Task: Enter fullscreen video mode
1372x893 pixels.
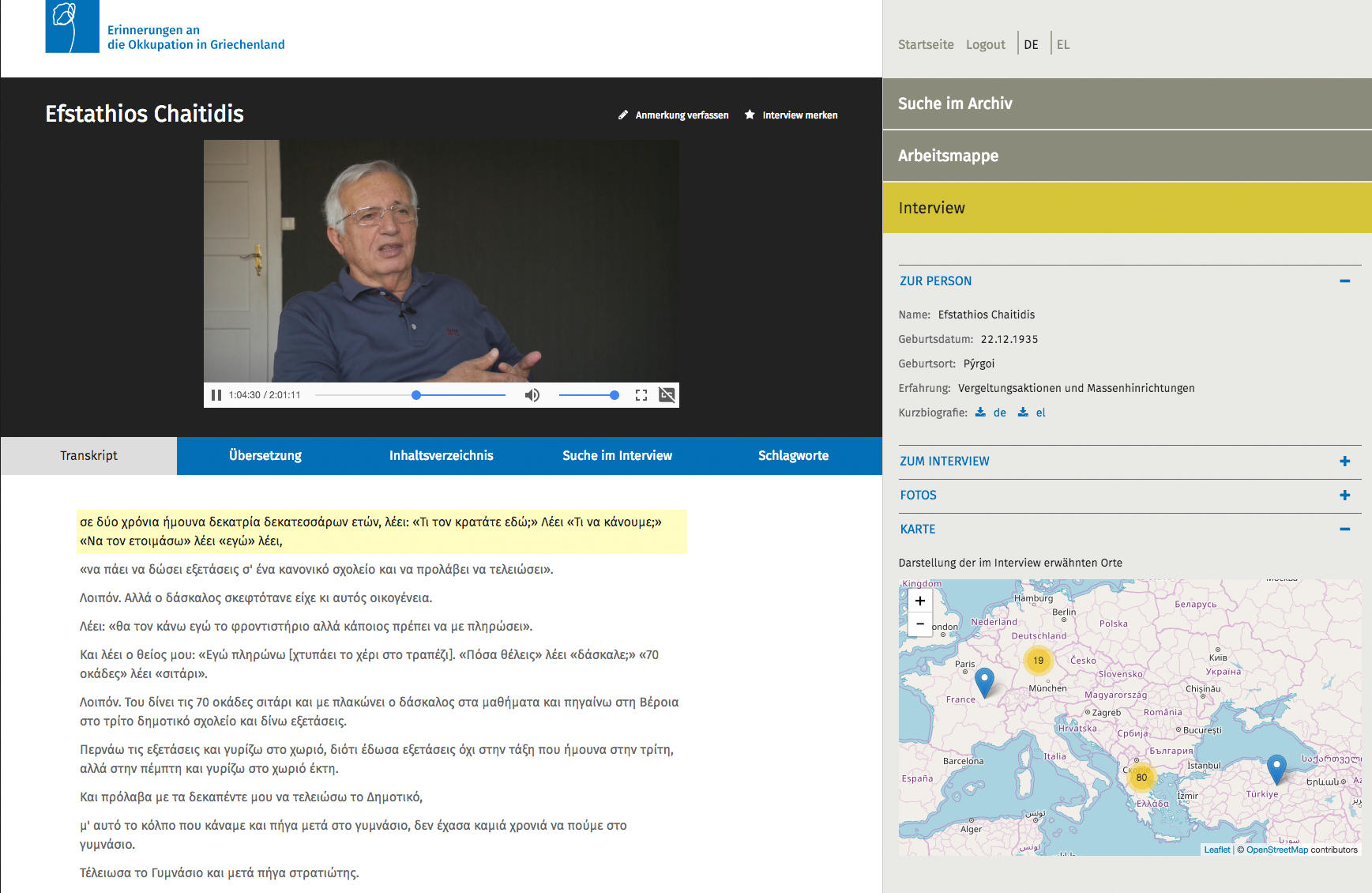Action: pyautogui.click(x=641, y=395)
